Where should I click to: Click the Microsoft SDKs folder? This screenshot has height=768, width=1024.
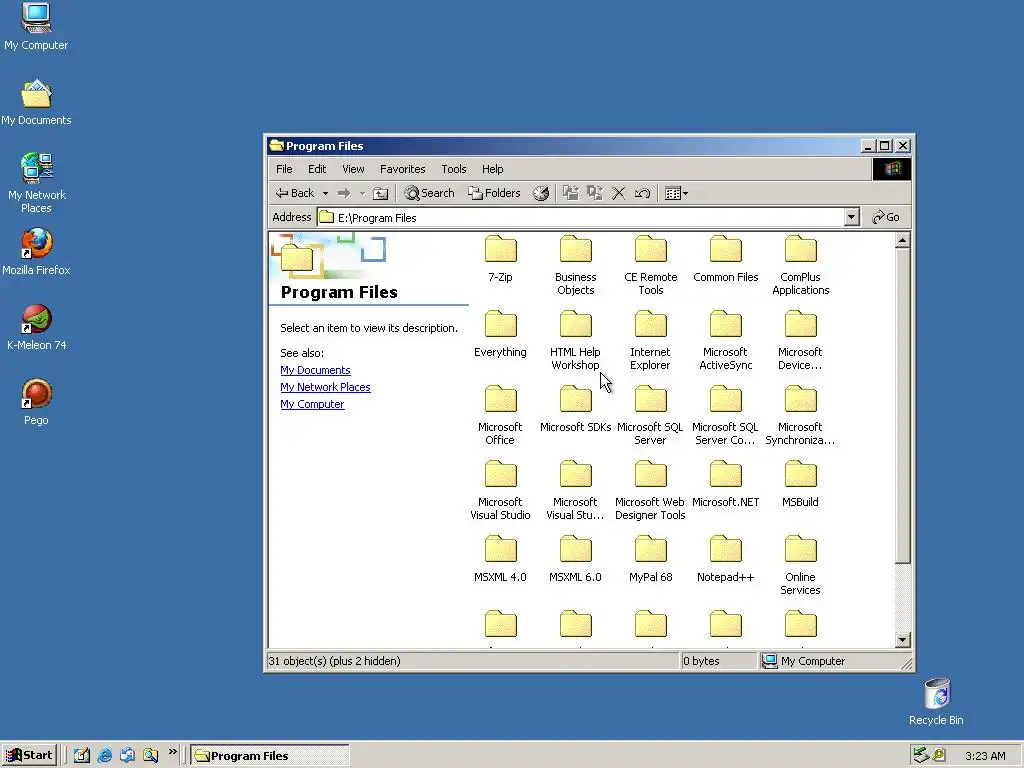tap(575, 409)
